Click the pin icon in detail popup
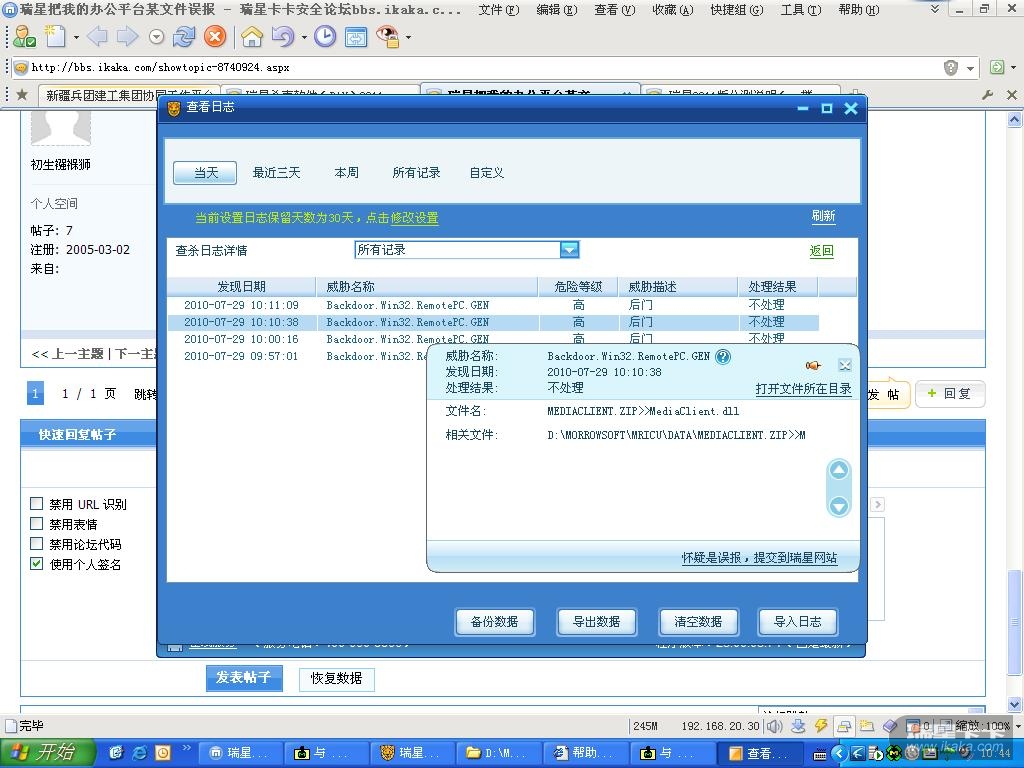The width and height of the screenshot is (1024, 768). click(x=813, y=365)
